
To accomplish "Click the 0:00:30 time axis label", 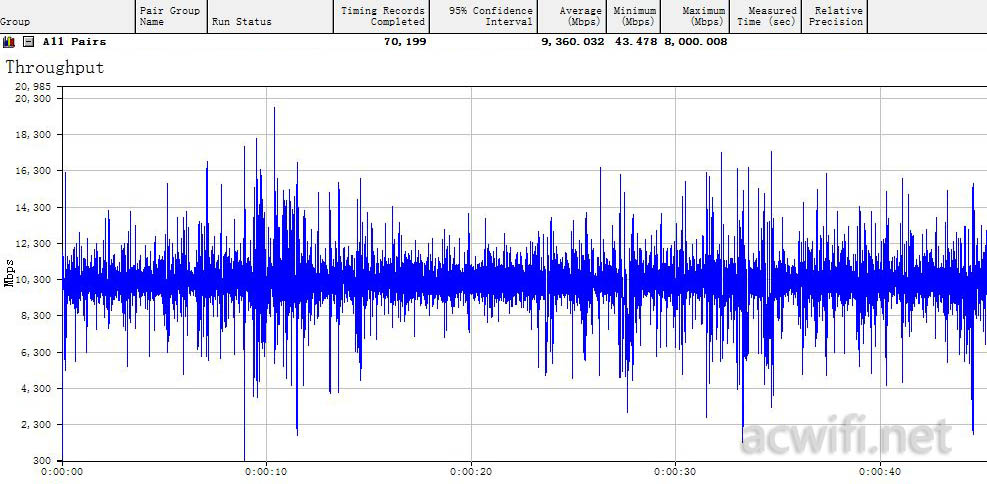I will [x=675, y=471].
